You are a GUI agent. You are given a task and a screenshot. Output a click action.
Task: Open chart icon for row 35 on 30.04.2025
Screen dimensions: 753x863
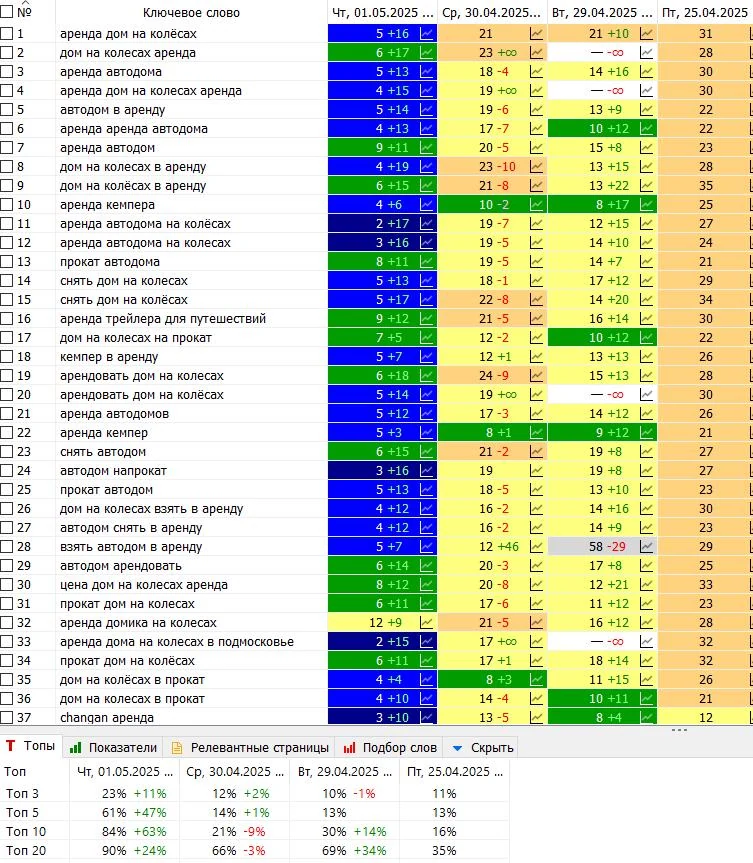[536, 680]
